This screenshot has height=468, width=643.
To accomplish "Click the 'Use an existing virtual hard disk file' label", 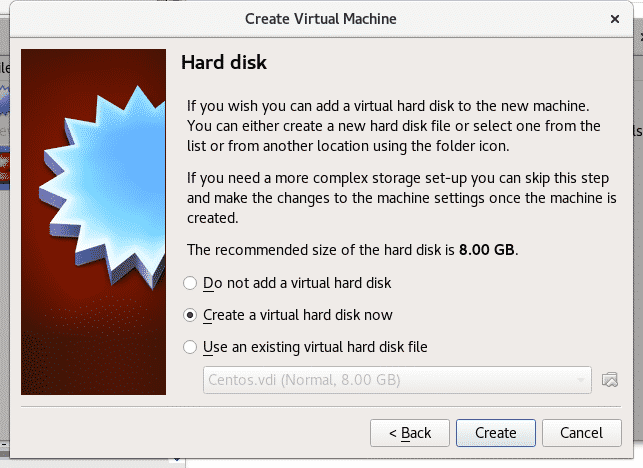I will pyautogui.click(x=315, y=347).
